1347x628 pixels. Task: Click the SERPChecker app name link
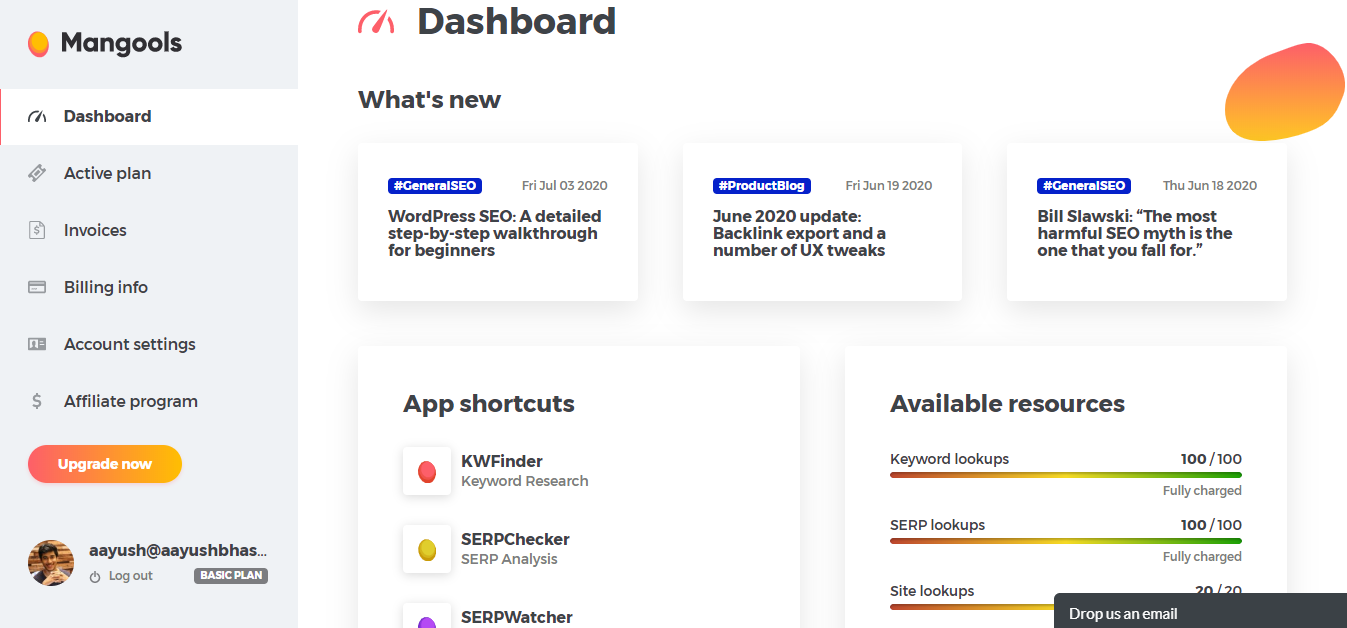[515, 539]
